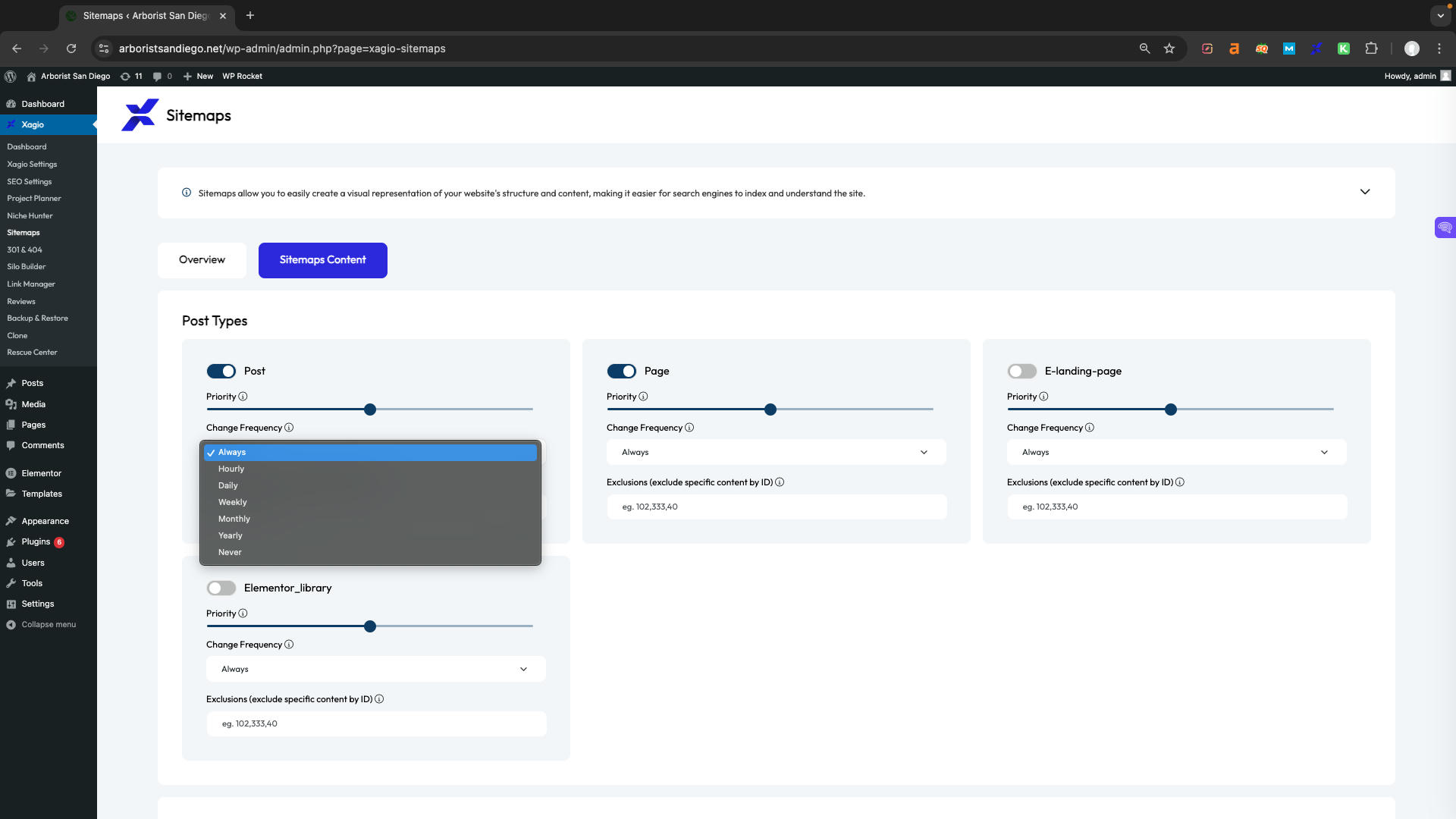Image resolution: width=1456 pixels, height=819 pixels.
Task: Click the Post Priority slider handle
Action: coord(370,409)
